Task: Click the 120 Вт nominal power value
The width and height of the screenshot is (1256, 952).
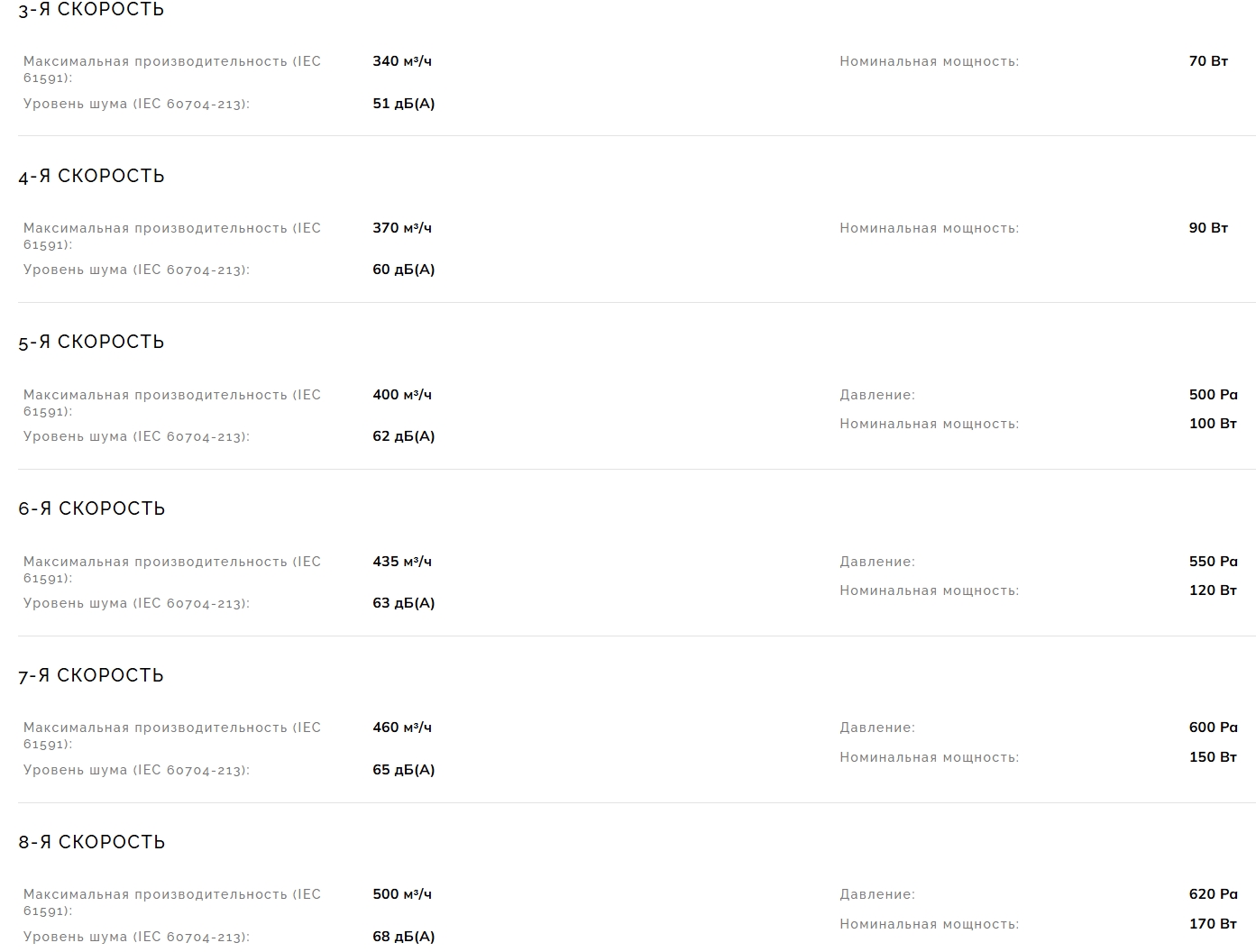Action: coord(1213,590)
